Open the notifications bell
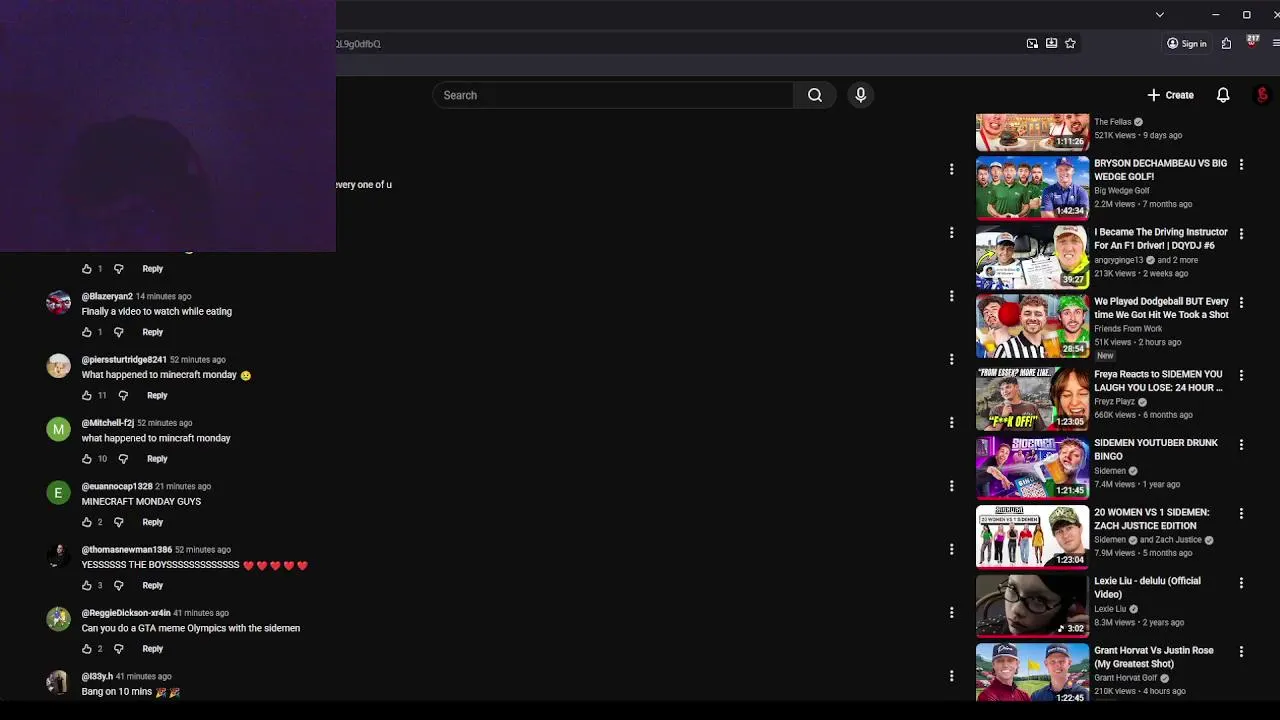1280x720 pixels. point(1223,95)
